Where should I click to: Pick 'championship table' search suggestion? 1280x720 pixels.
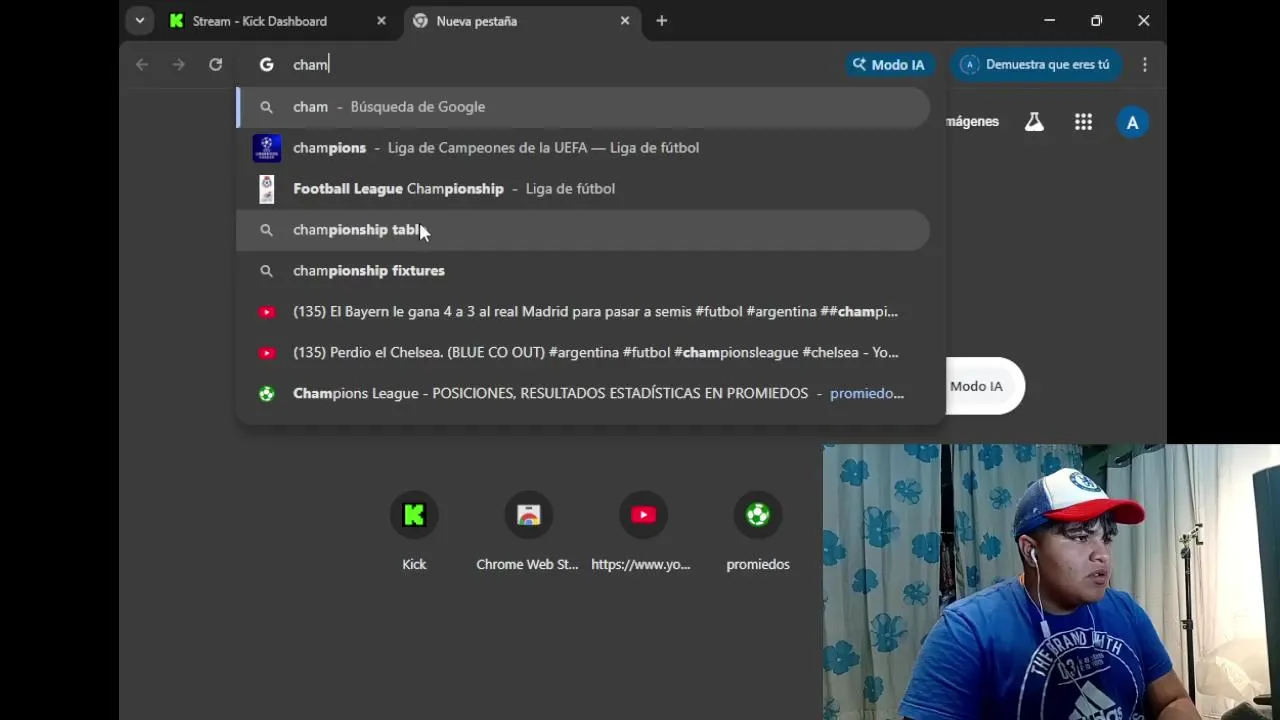pyautogui.click(x=583, y=230)
